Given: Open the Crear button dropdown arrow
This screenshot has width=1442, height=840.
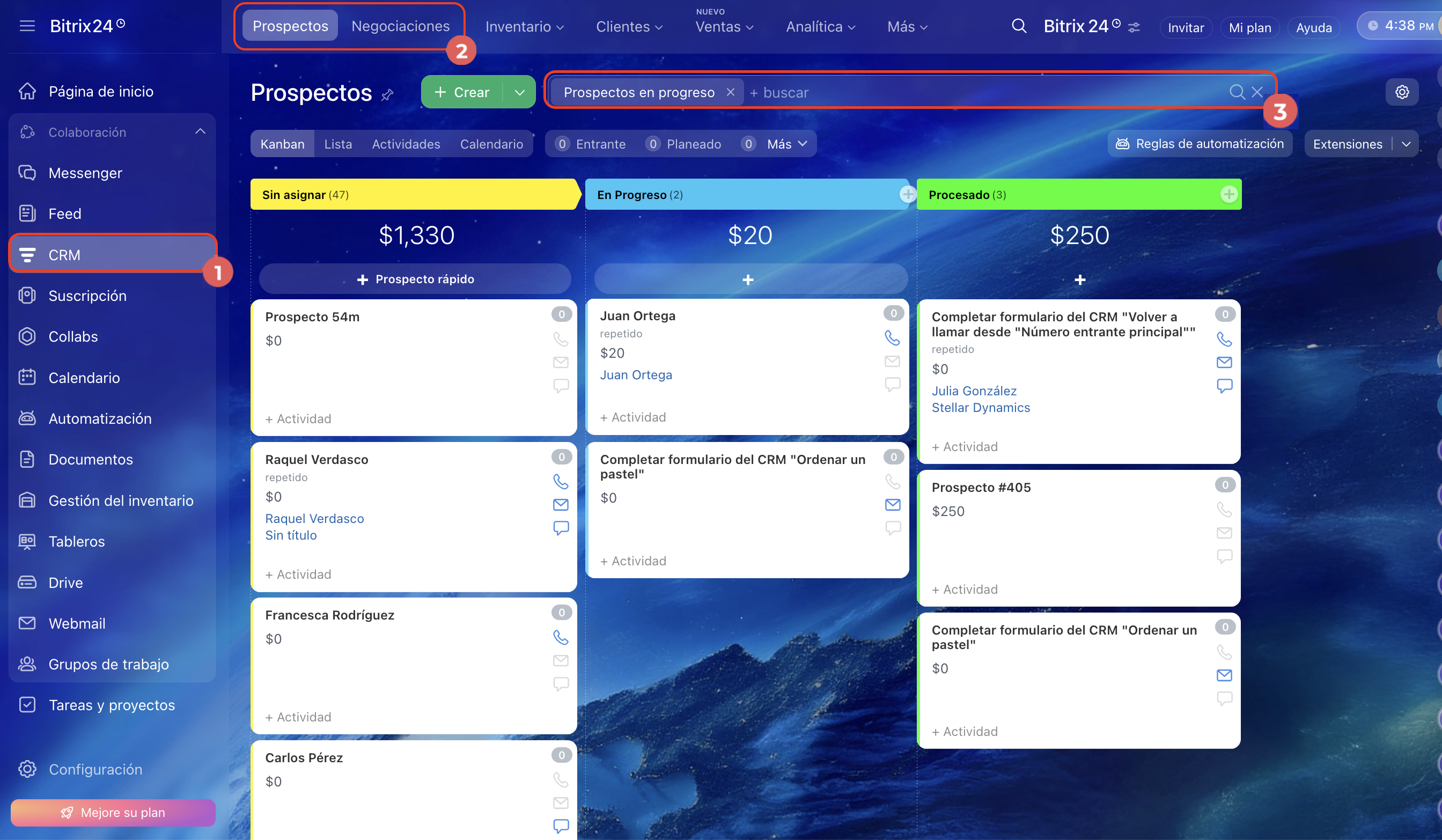Looking at the screenshot, I should click(519, 92).
